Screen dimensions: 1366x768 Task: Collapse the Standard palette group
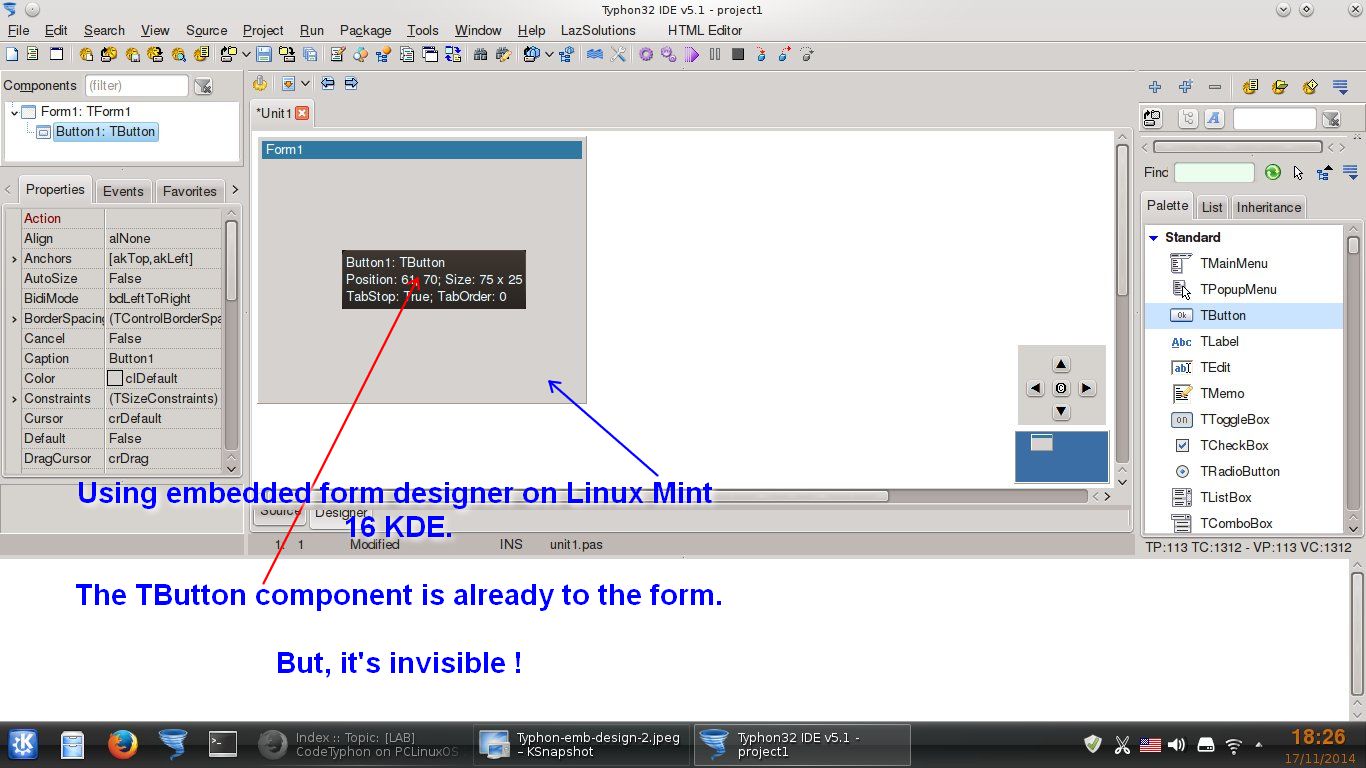coord(1153,238)
